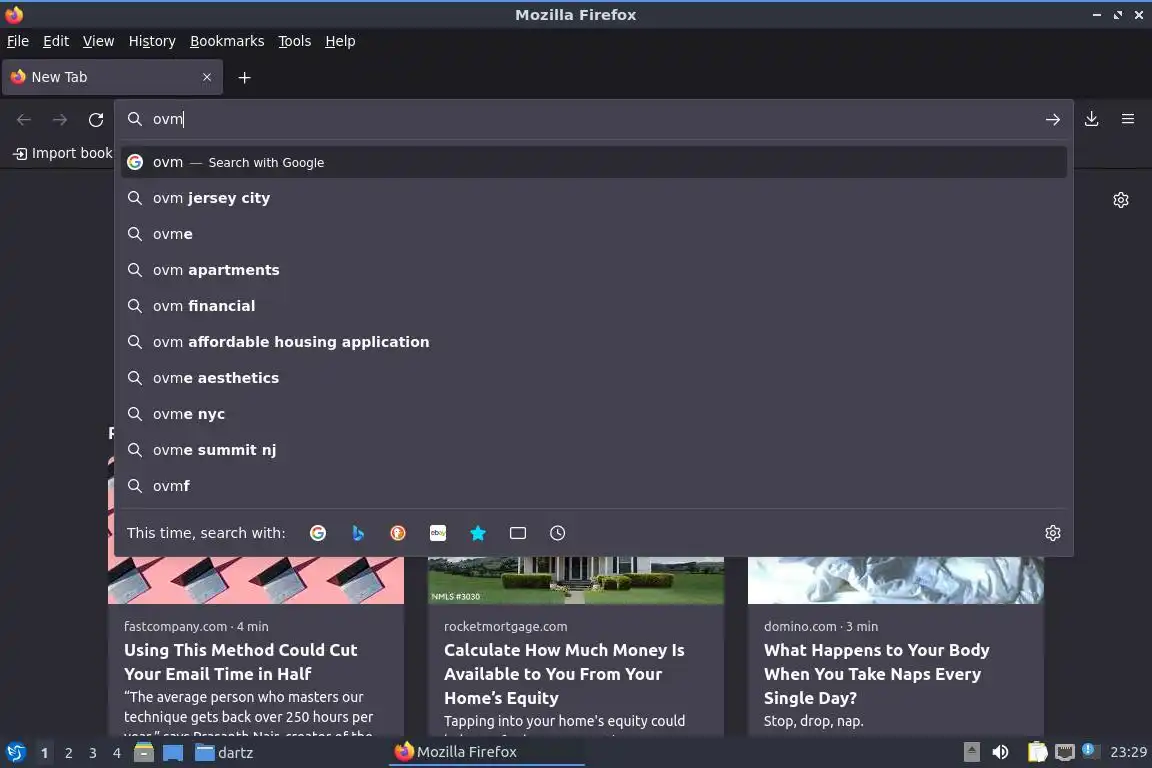Close the New Tab tab
Viewport: 1152px width, 768px height.
point(207,77)
